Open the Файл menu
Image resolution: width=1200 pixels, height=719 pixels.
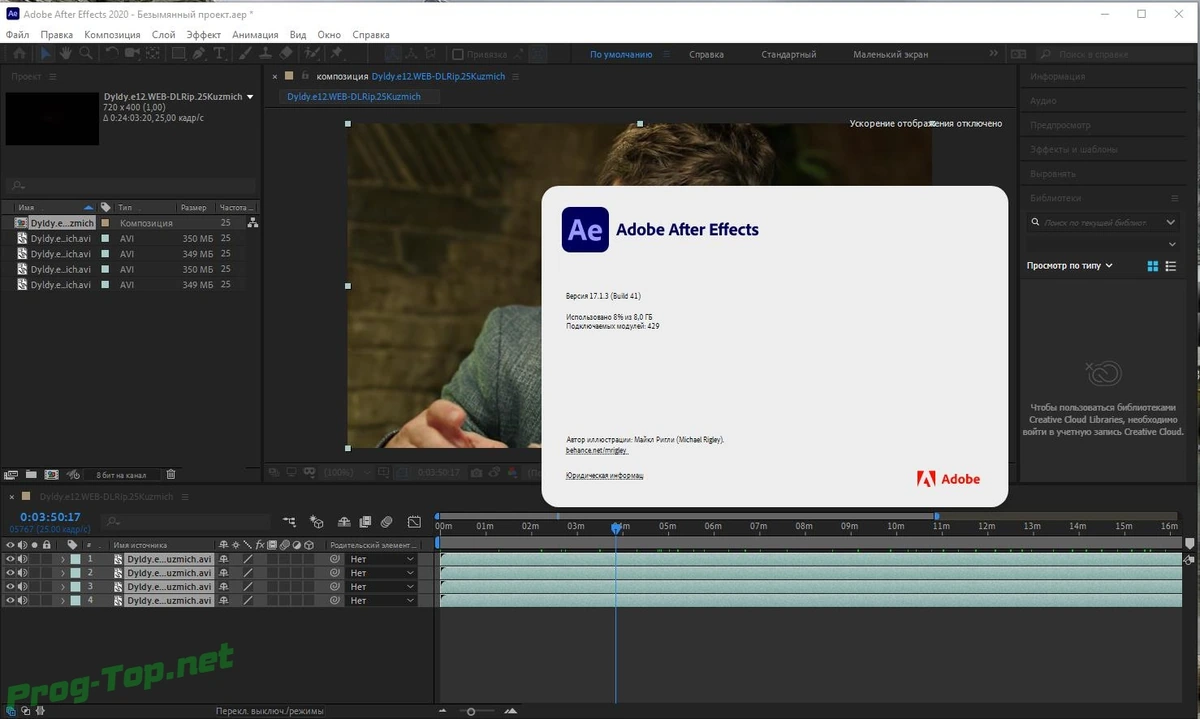tap(17, 35)
